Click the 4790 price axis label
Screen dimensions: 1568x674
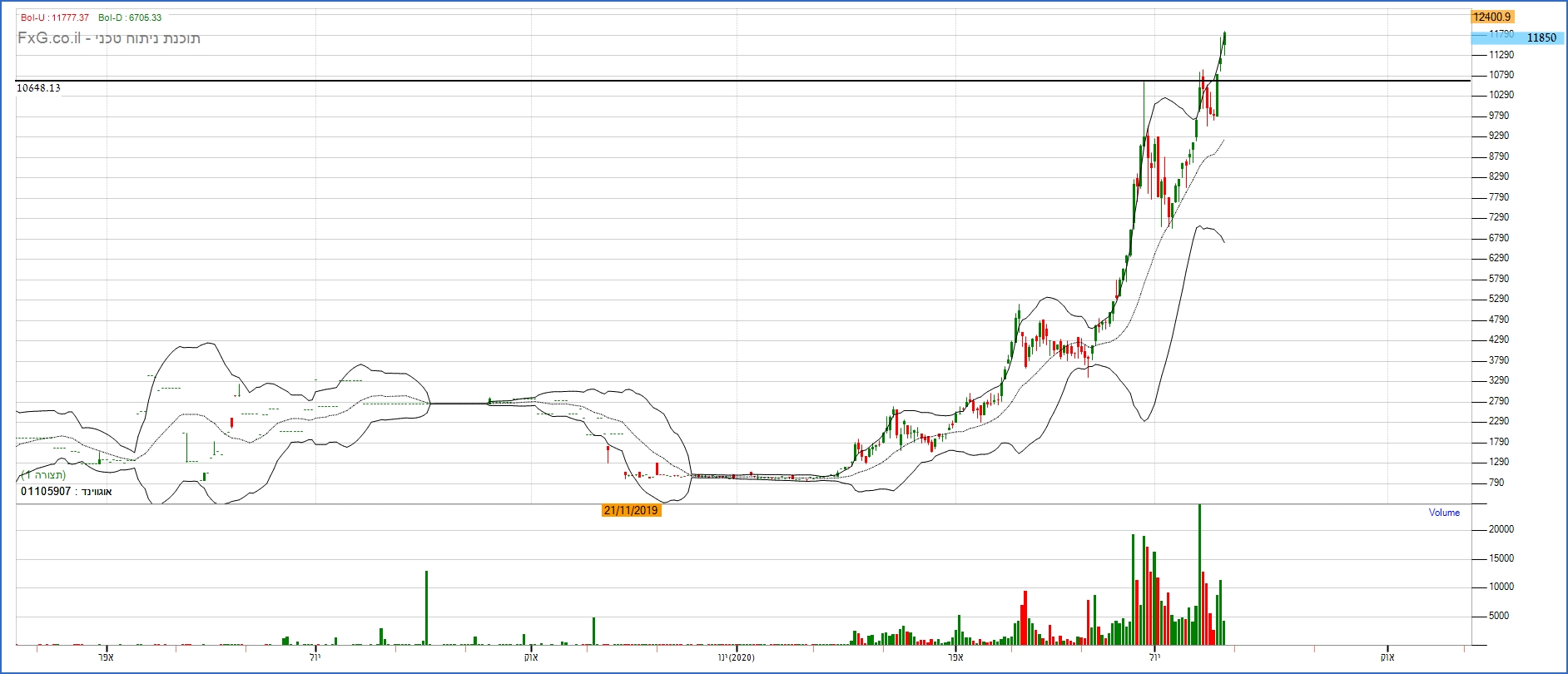[x=1499, y=320]
